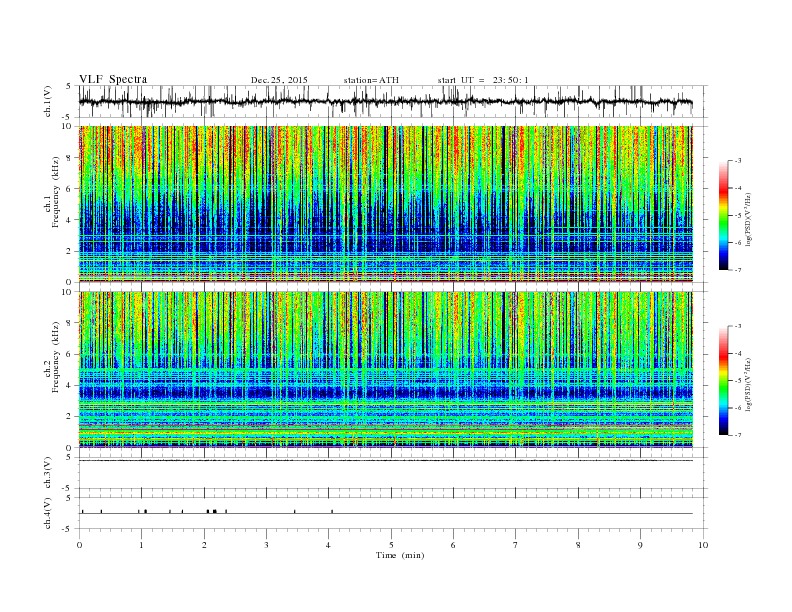Click the "-4" tick on ch.2 color bar

point(738,353)
